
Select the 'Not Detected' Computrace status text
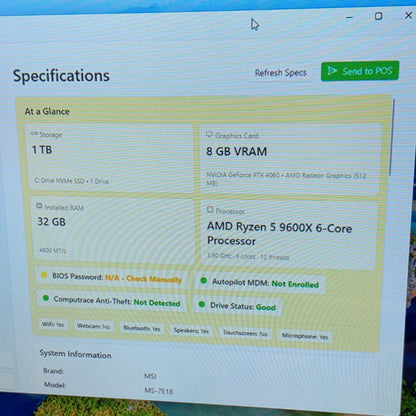[157, 303]
